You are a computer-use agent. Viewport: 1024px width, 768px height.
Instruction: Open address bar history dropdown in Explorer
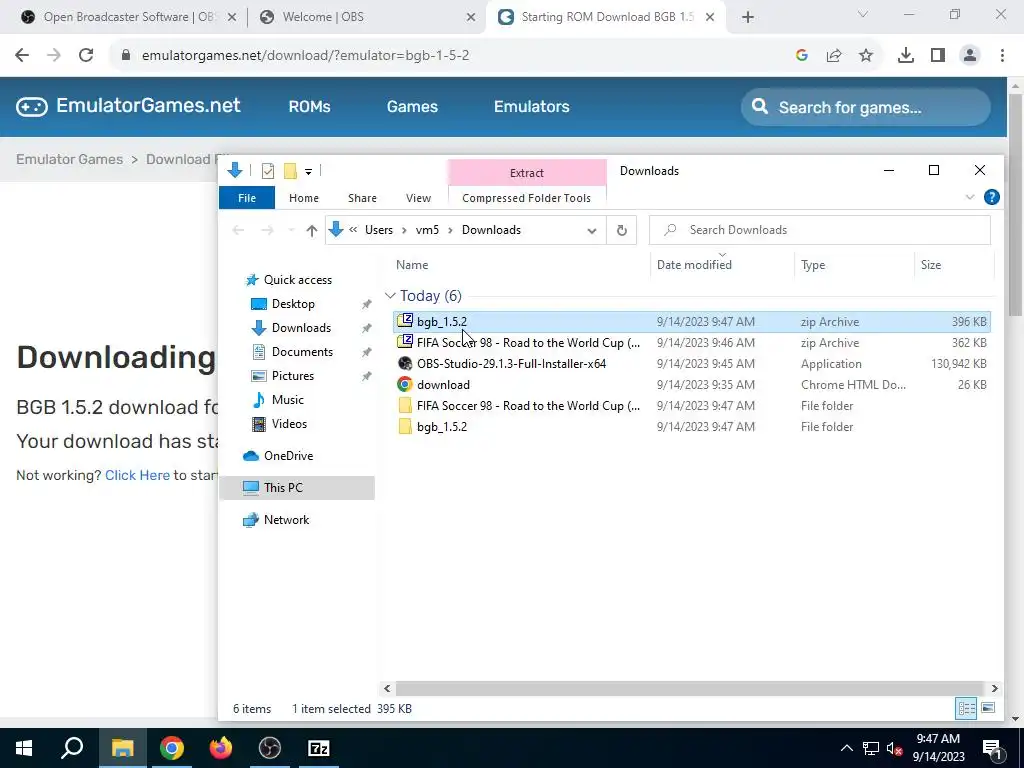[x=592, y=231]
